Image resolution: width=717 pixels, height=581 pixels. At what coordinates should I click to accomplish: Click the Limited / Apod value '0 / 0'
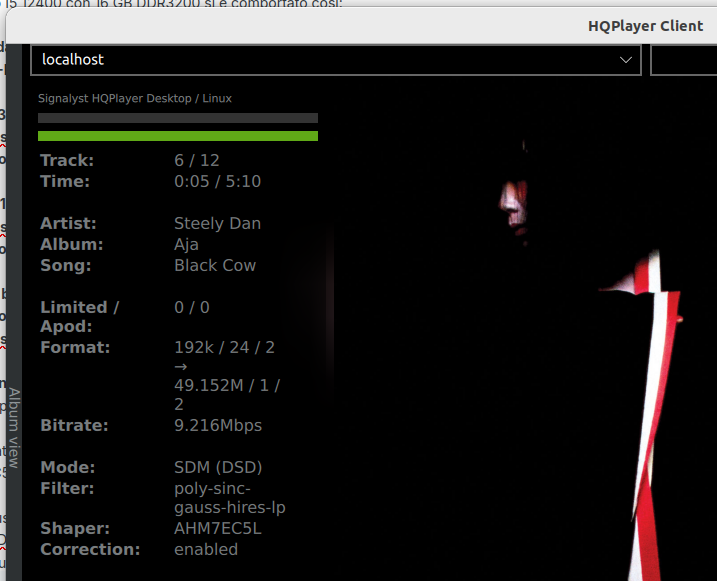click(x=192, y=307)
